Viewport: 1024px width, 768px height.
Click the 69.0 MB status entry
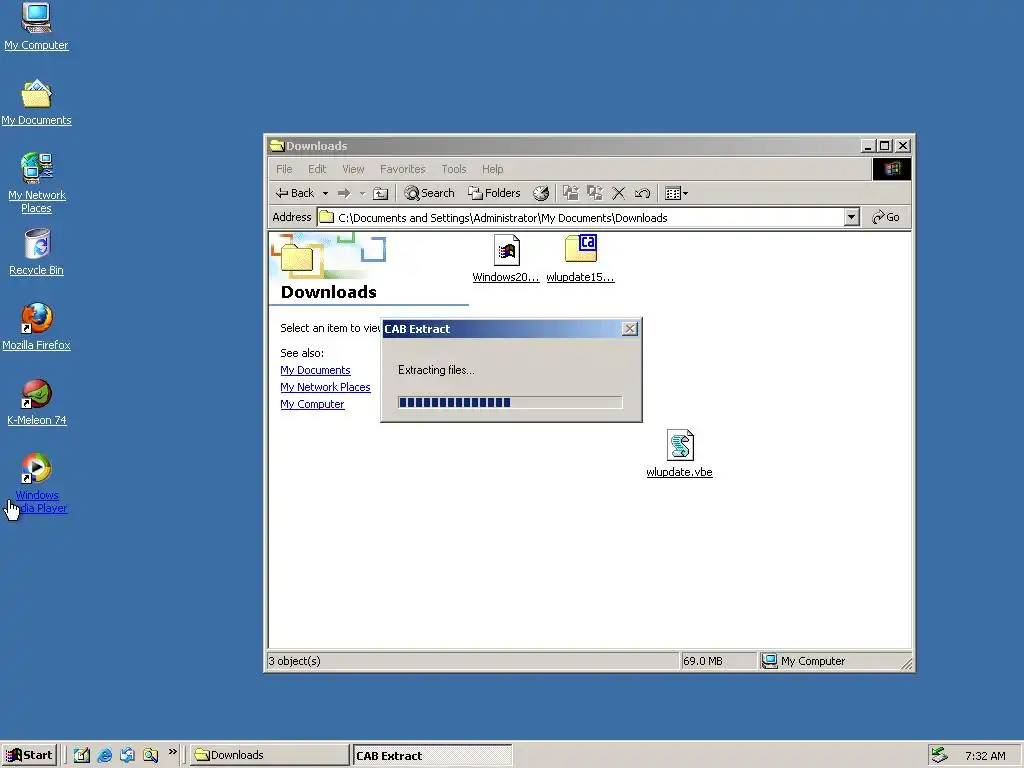703,661
